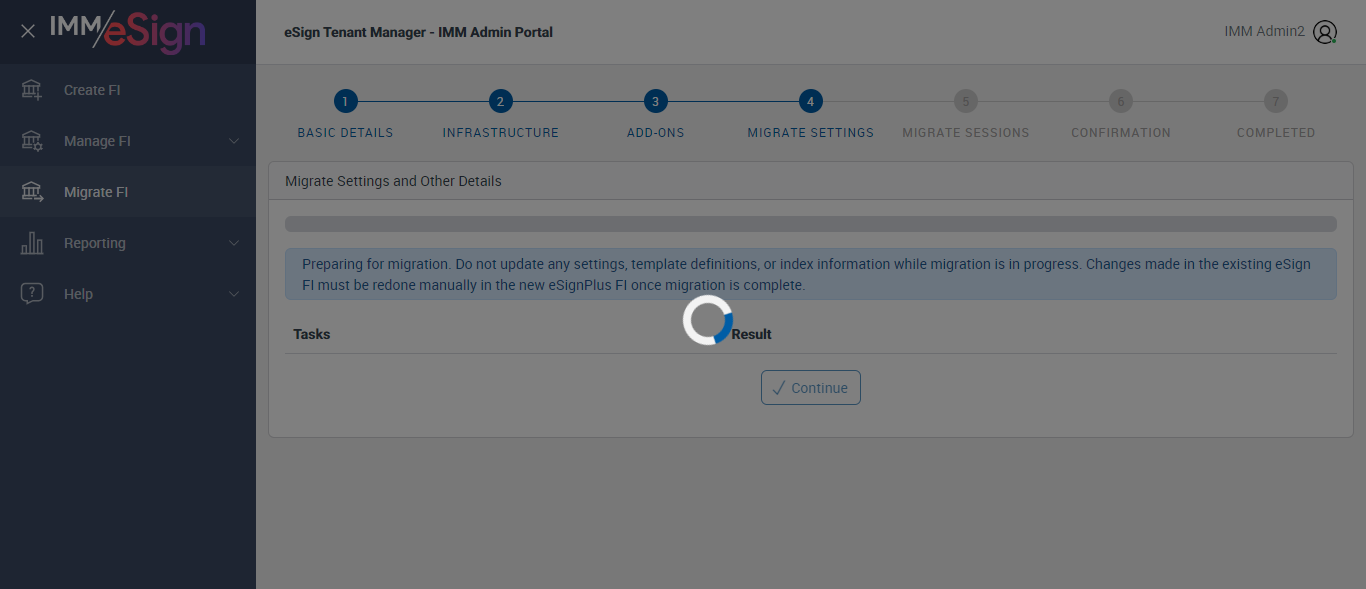Select step 5 circle
The width and height of the screenshot is (1366, 589).
[x=966, y=101]
